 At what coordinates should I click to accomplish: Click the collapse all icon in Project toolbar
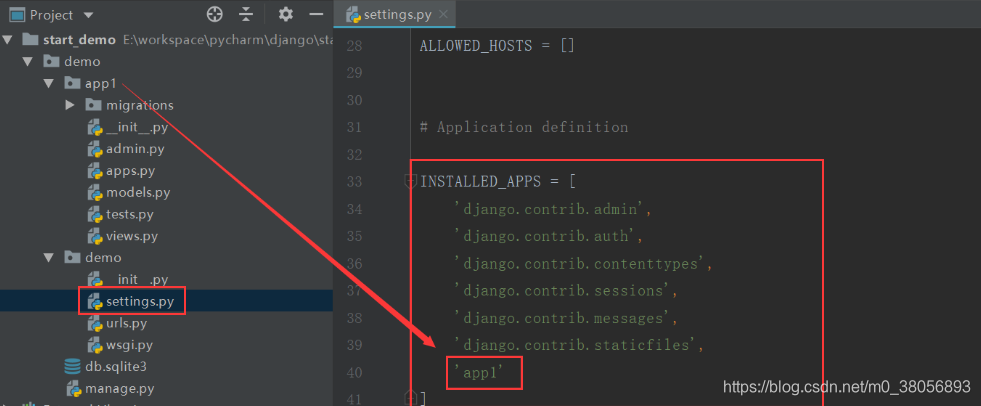point(247,14)
